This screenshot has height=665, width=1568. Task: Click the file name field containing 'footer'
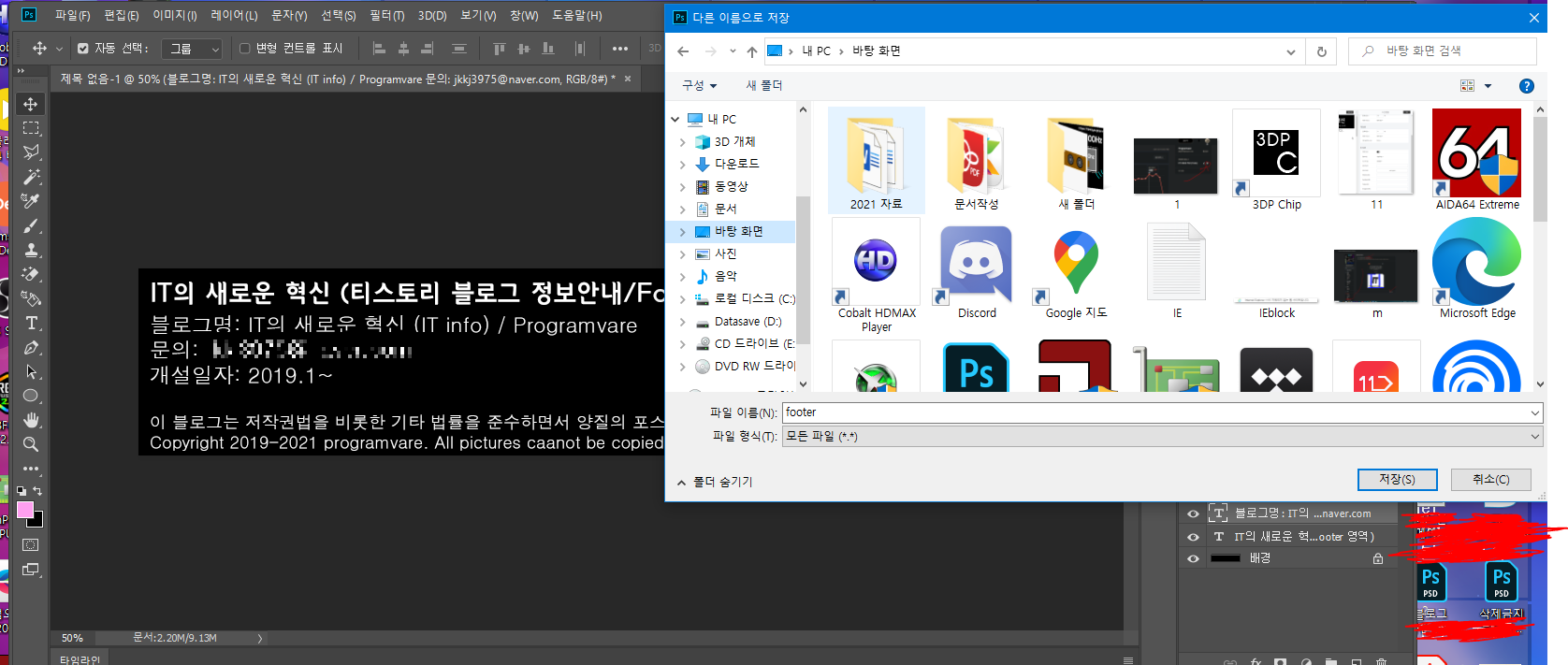point(1154,412)
